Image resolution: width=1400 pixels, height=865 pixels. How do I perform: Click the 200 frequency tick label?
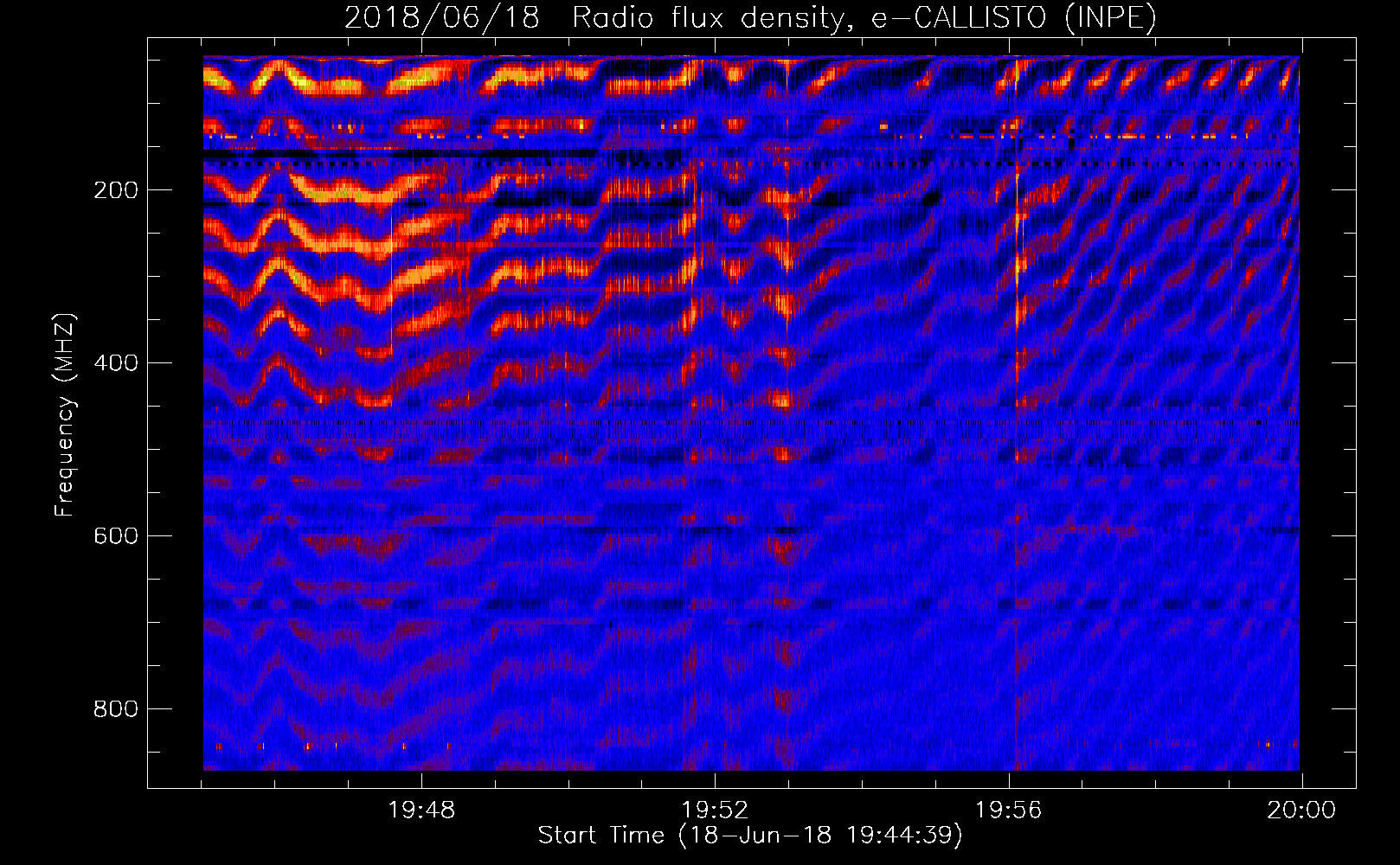[116, 190]
